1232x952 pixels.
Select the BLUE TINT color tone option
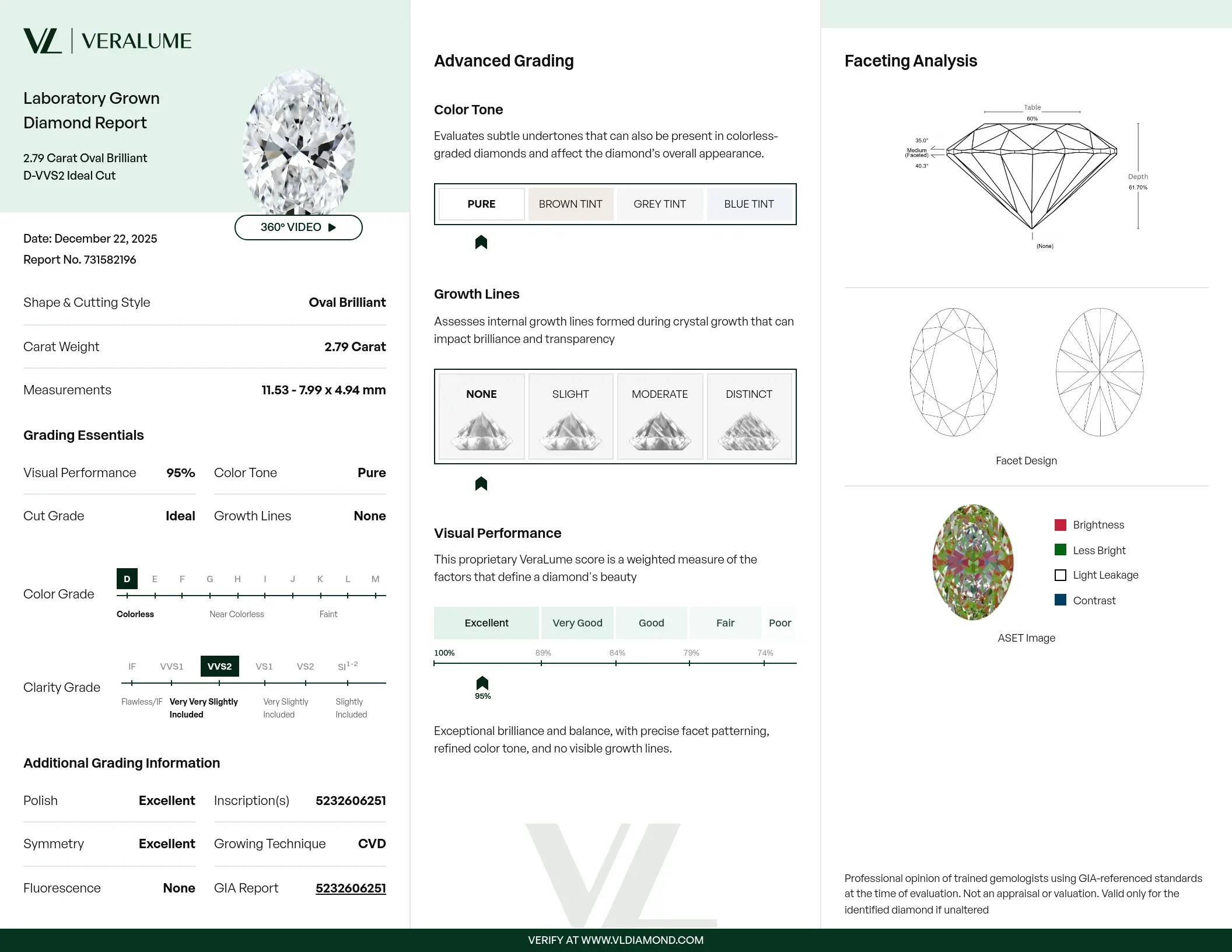click(748, 204)
